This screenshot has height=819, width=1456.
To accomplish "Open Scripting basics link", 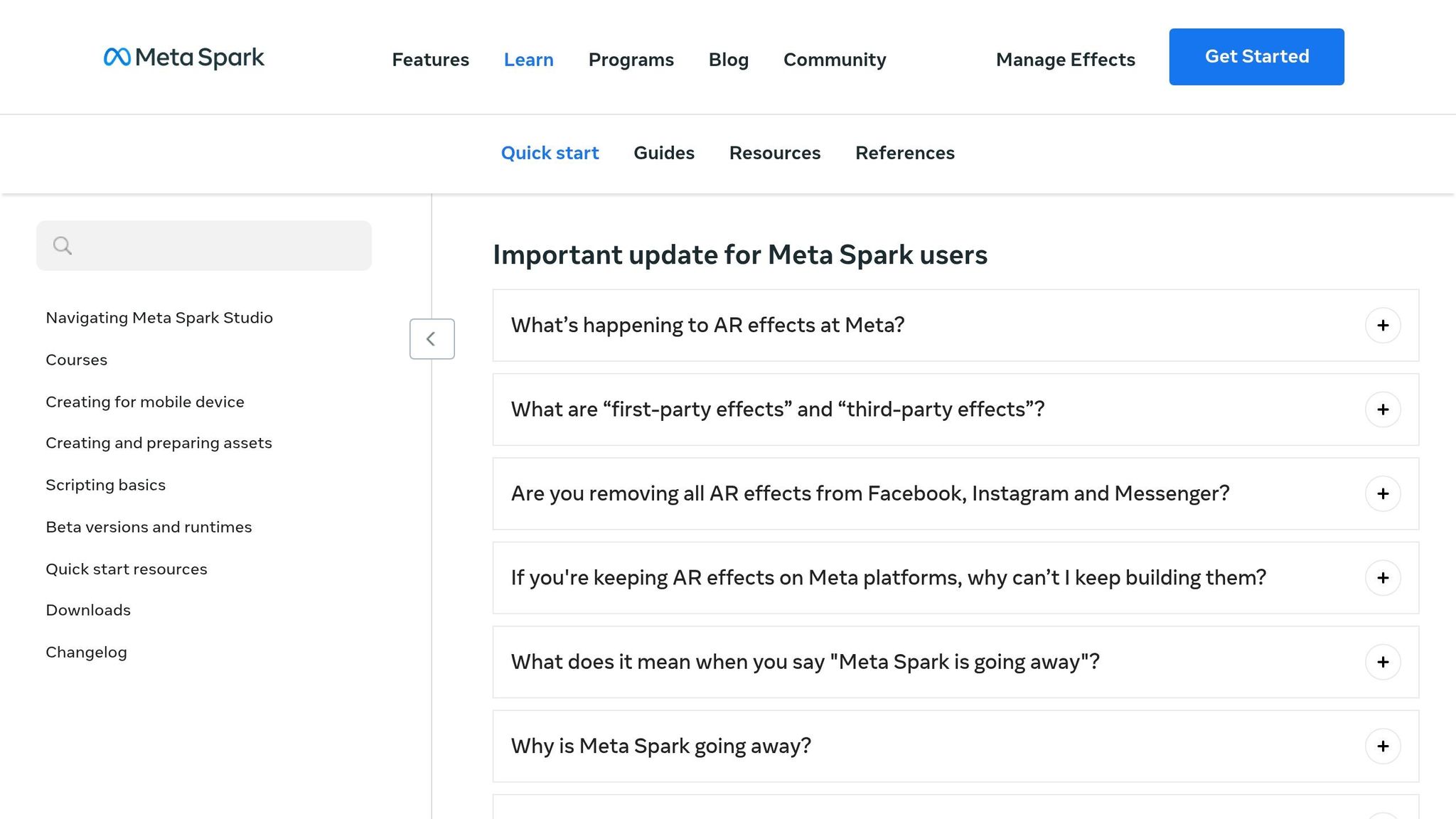I will (105, 485).
